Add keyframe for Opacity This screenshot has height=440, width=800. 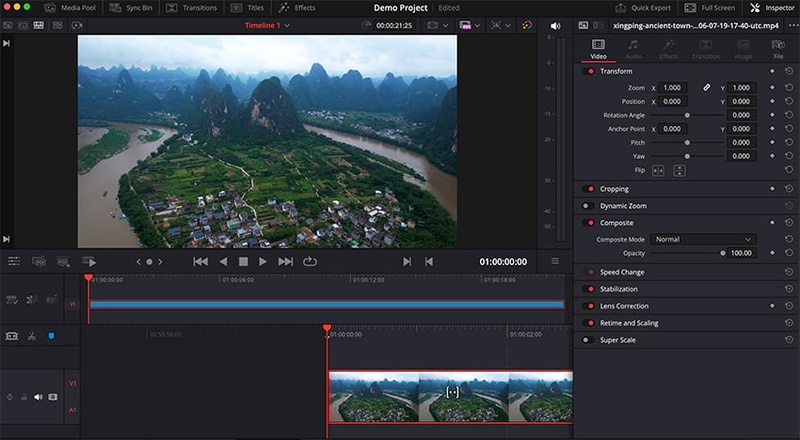click(772, 253)
